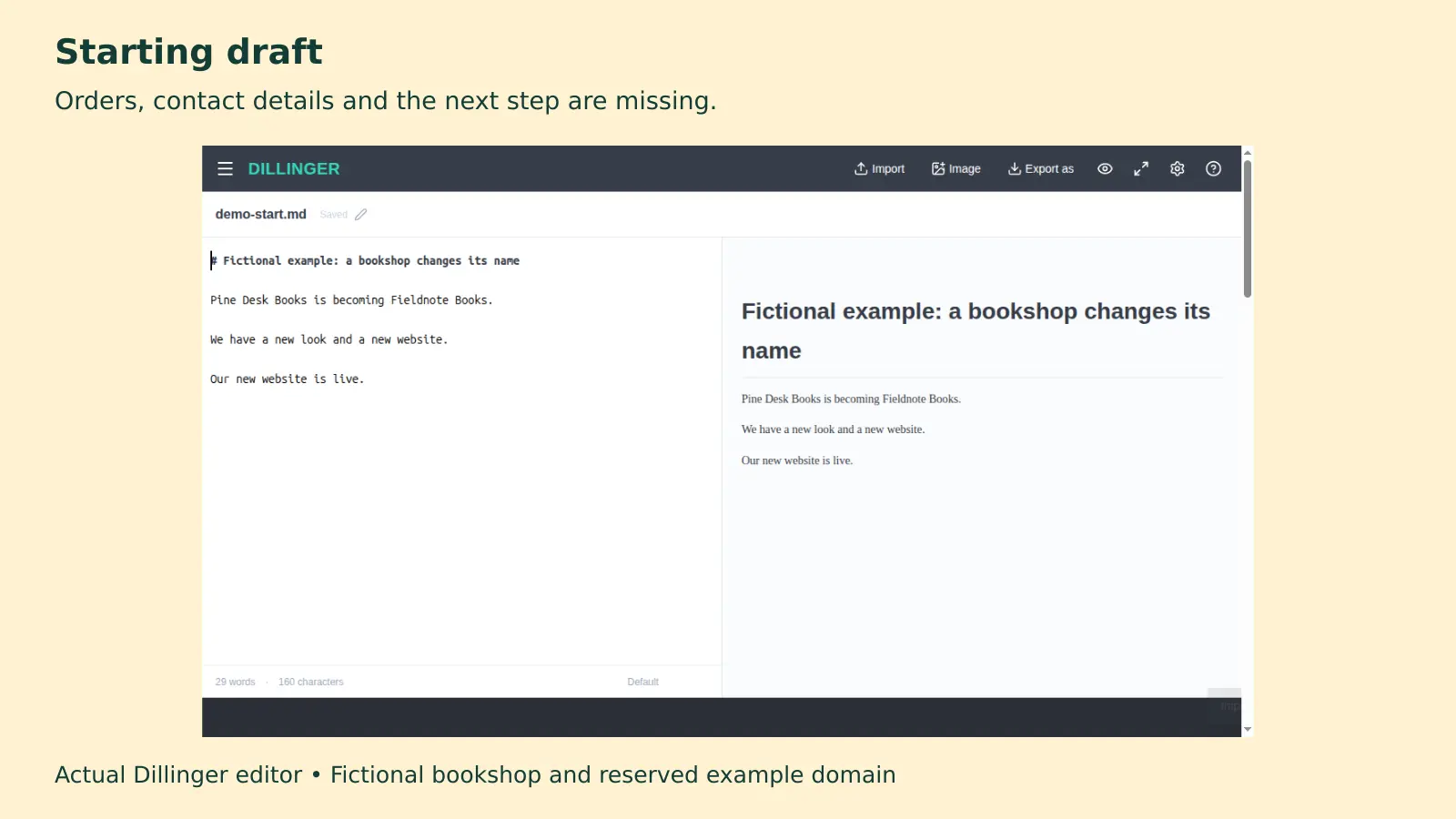The width and height of the screenshot is (1456, 819).
Task: Click the vertical scrollbar thumb
Action: pos(1248,228)
